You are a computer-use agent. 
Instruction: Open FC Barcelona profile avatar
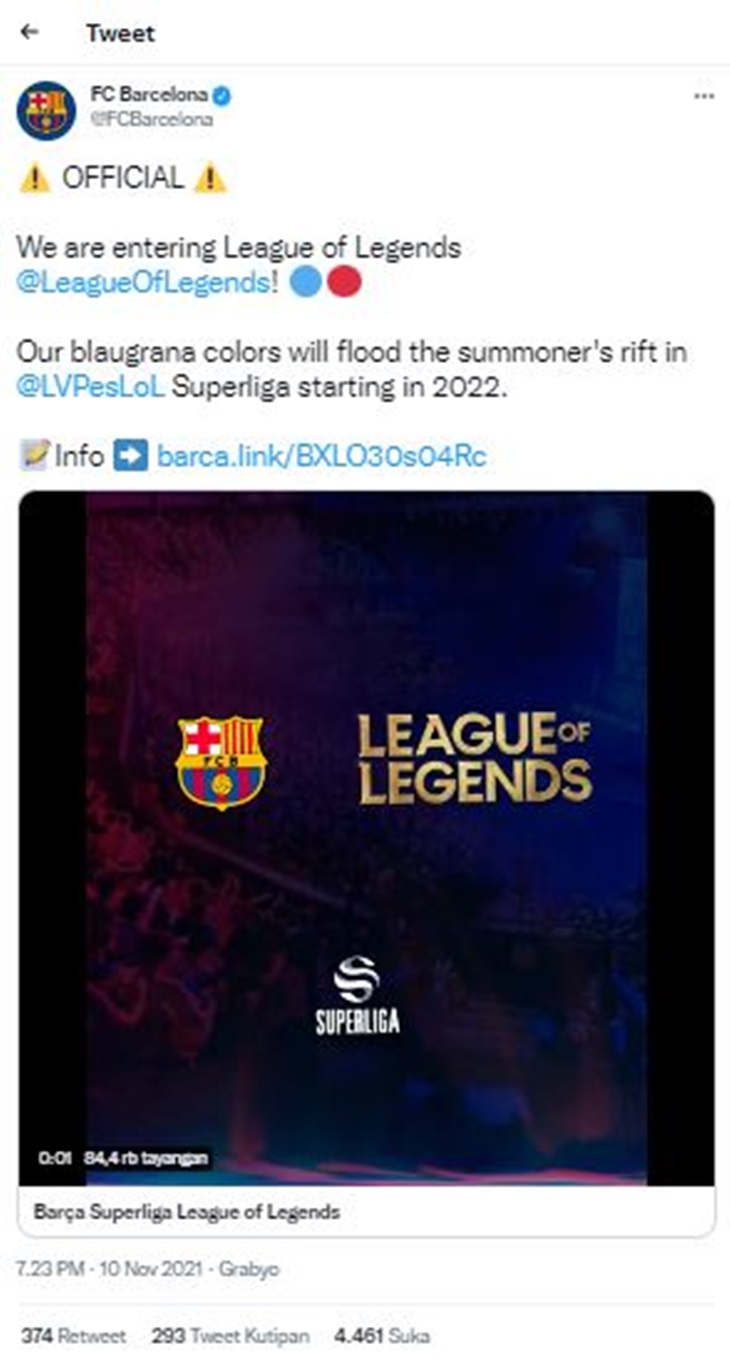point(46,110)
